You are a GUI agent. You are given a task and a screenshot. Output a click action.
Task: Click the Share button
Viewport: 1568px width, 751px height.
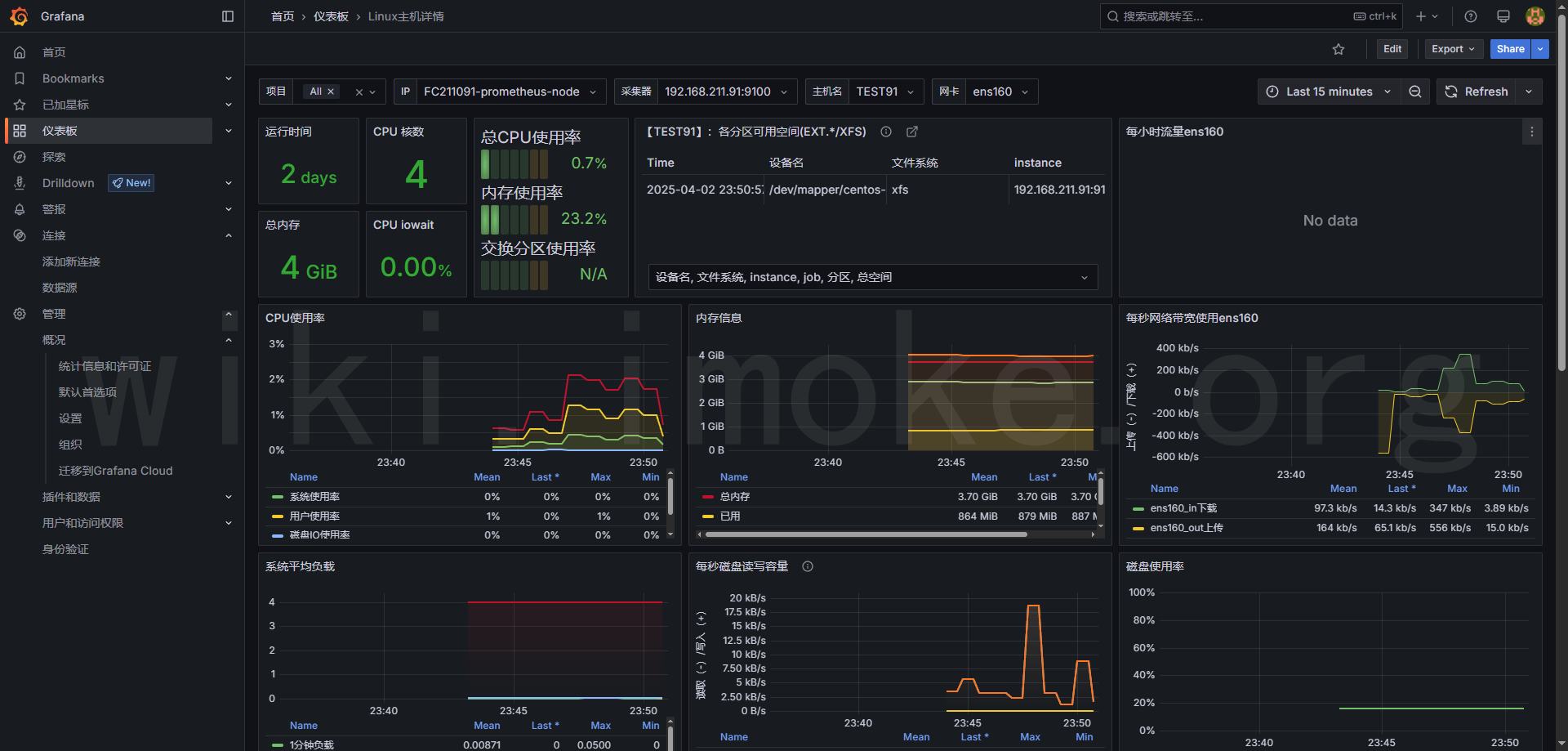[x=1511, y=49]
